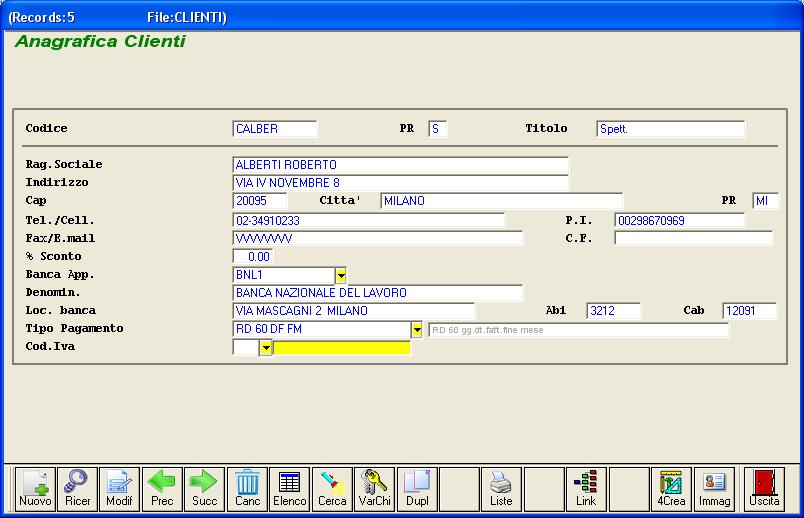Click the Cod.Iva label

pos(50,346)
